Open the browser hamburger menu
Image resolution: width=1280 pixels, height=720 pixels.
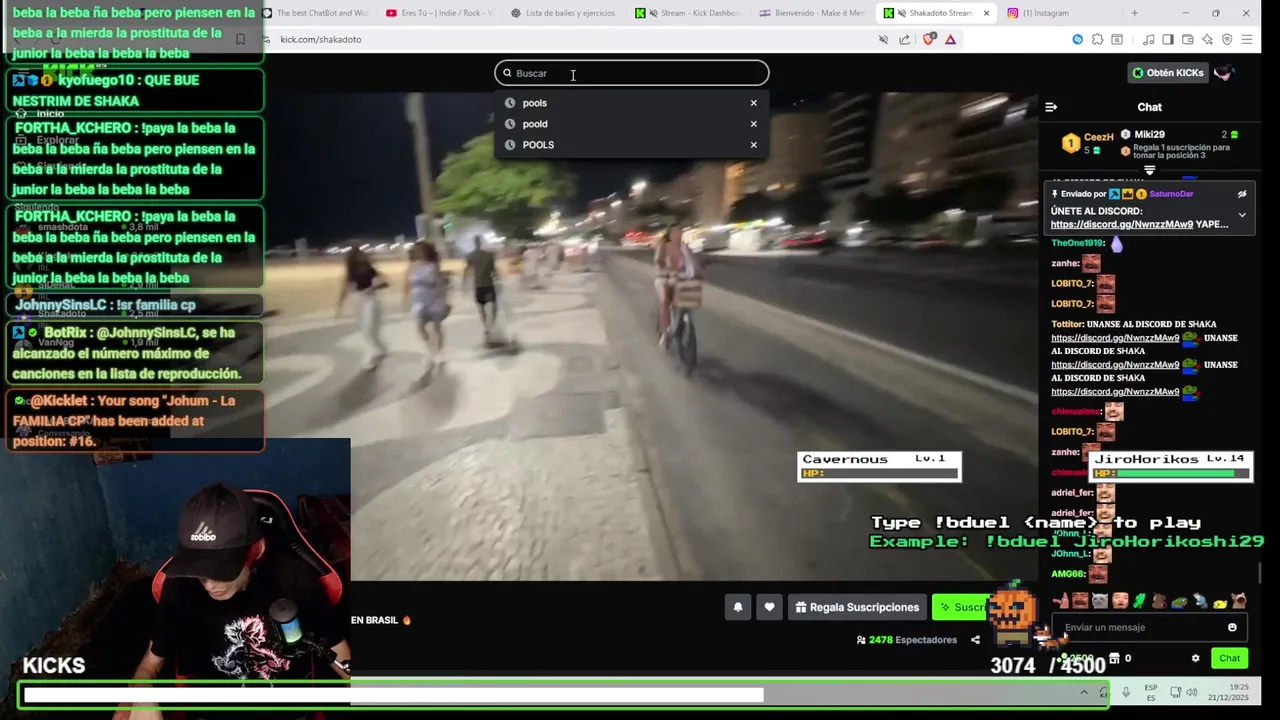(x=1246, y=39)
